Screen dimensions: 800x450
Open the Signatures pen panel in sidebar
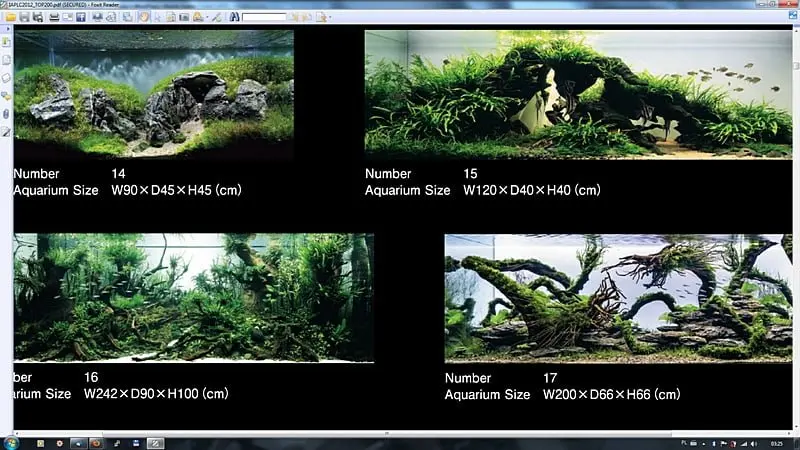(6, 132)
